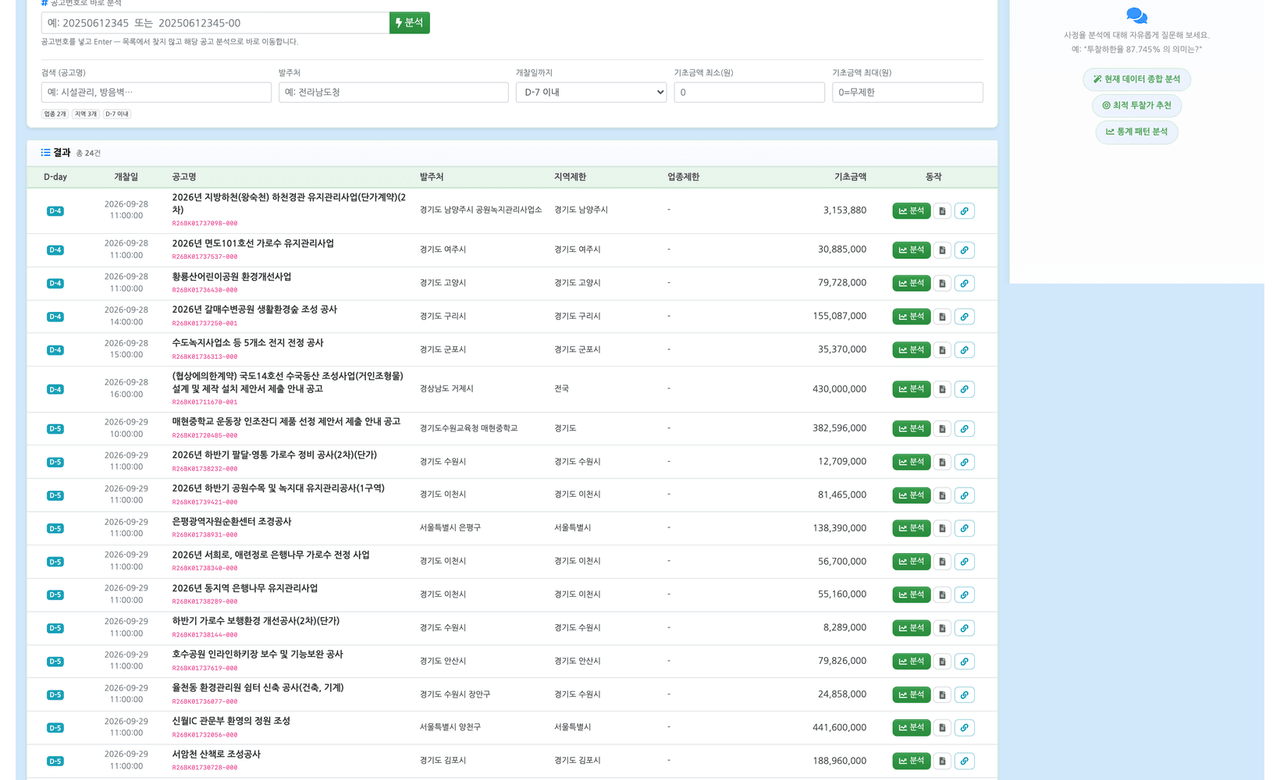The height and width of the screenshot is (780, 1280).
Task: Open document icon for 12,709,000 row
Action: coord(942,462)
